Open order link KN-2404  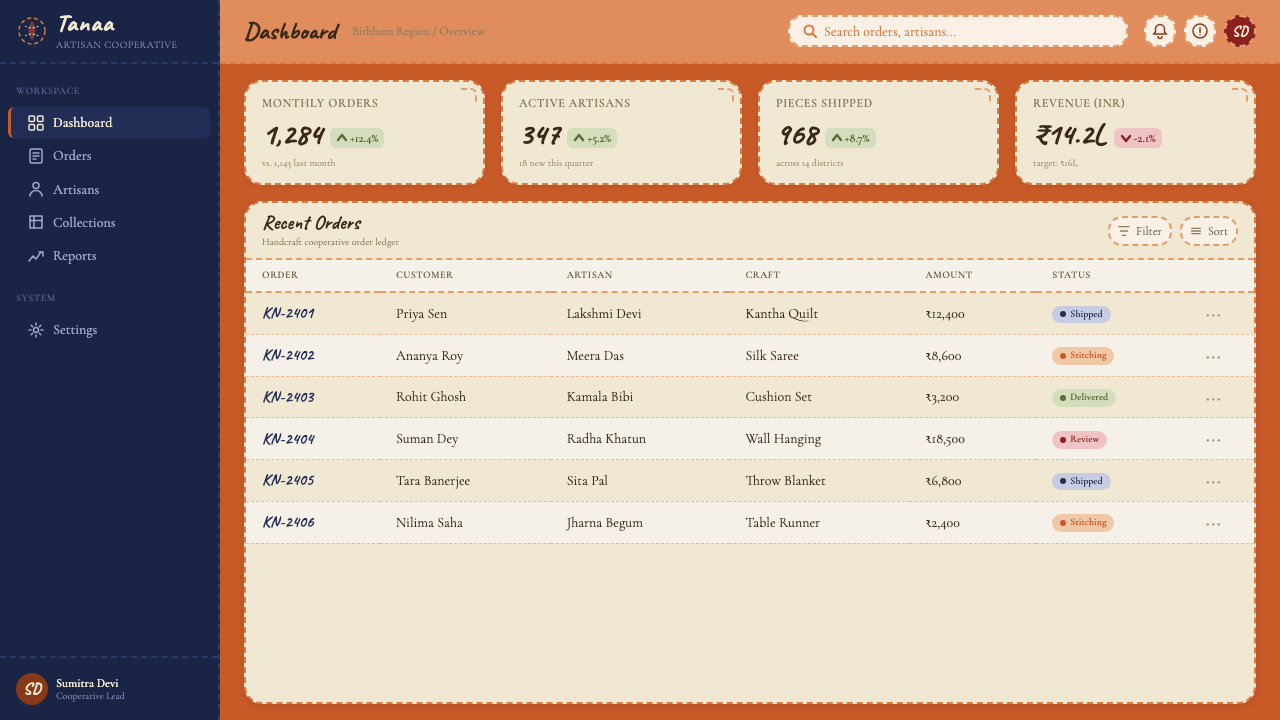[289, 439]
